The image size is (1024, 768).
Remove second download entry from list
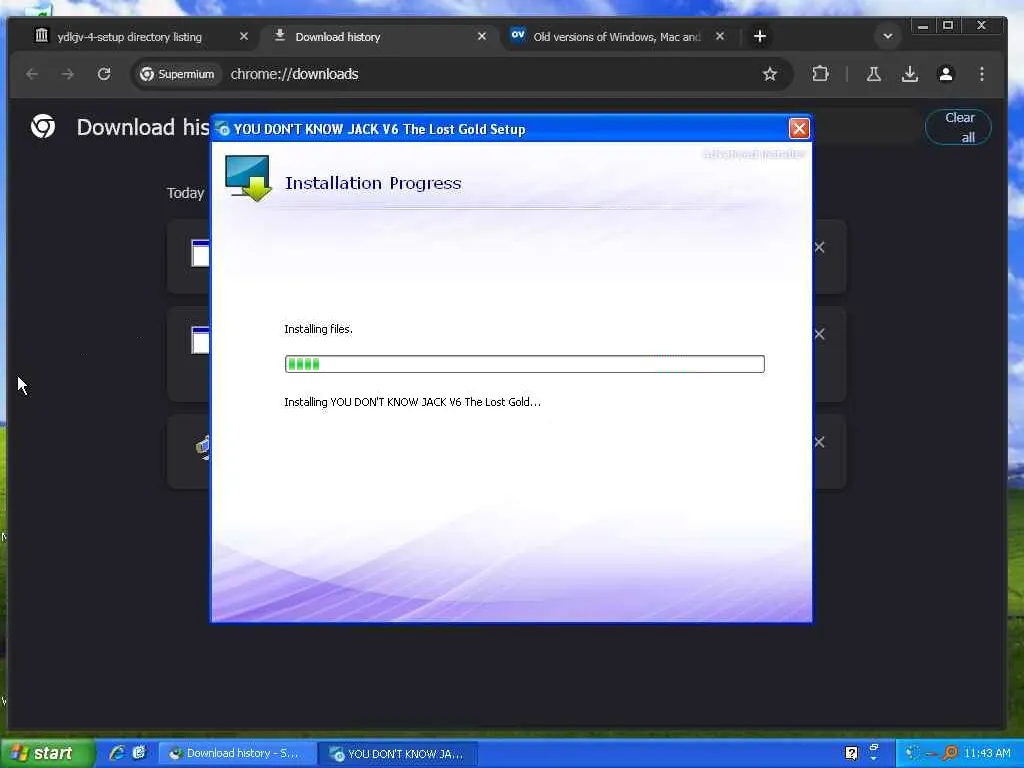820,334
